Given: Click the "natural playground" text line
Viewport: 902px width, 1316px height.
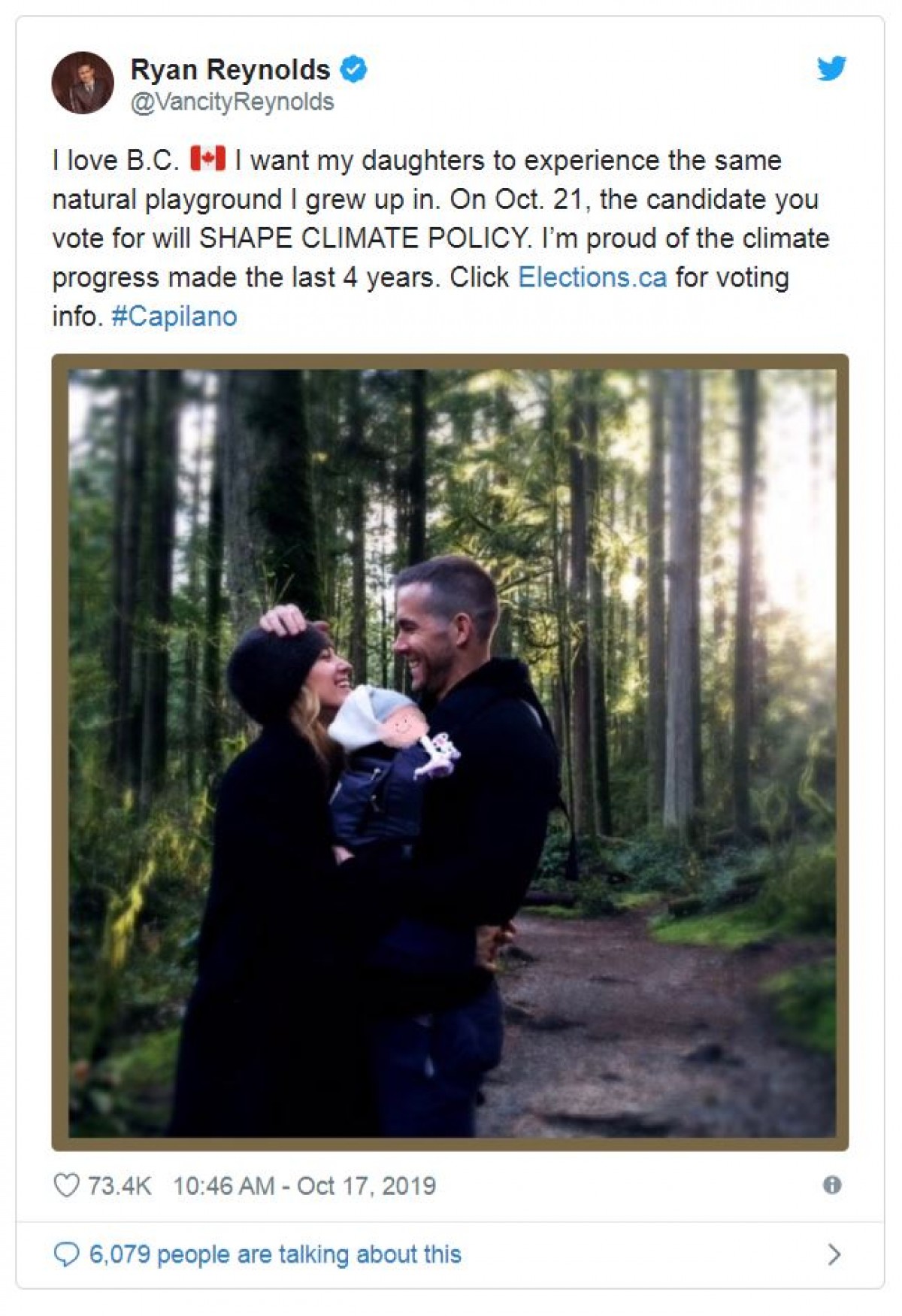Looking at the screenshot, I should 167,199.
